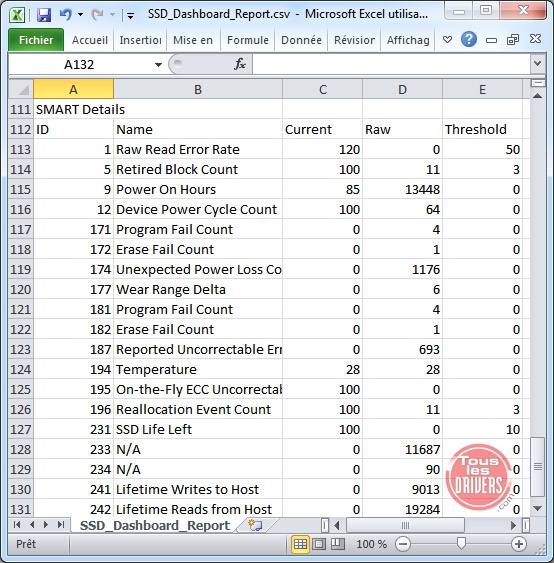Select column C header
This screenshot has width=554, height=563.
pos(323,89)
